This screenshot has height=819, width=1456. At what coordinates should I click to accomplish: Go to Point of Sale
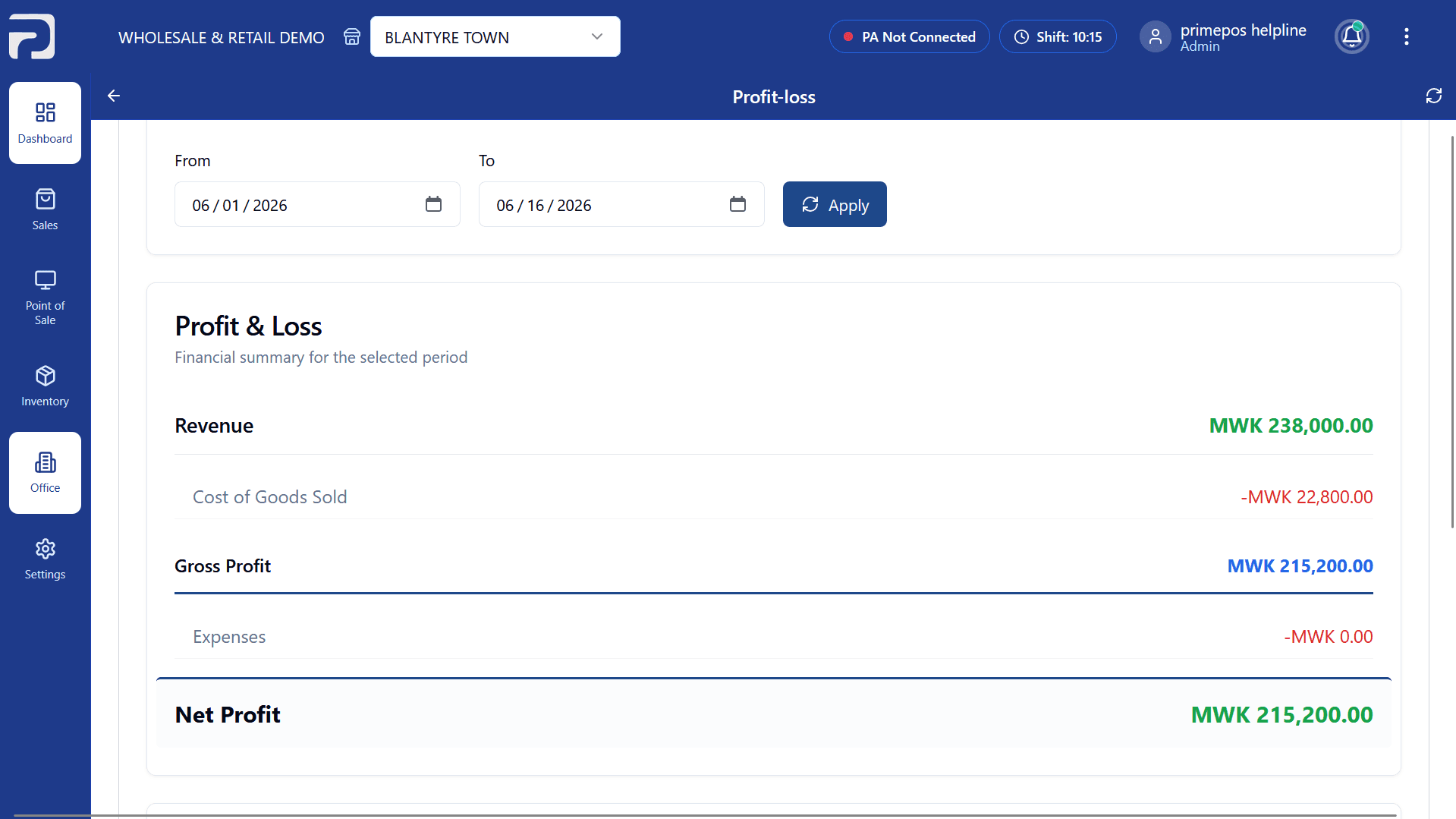45,298
